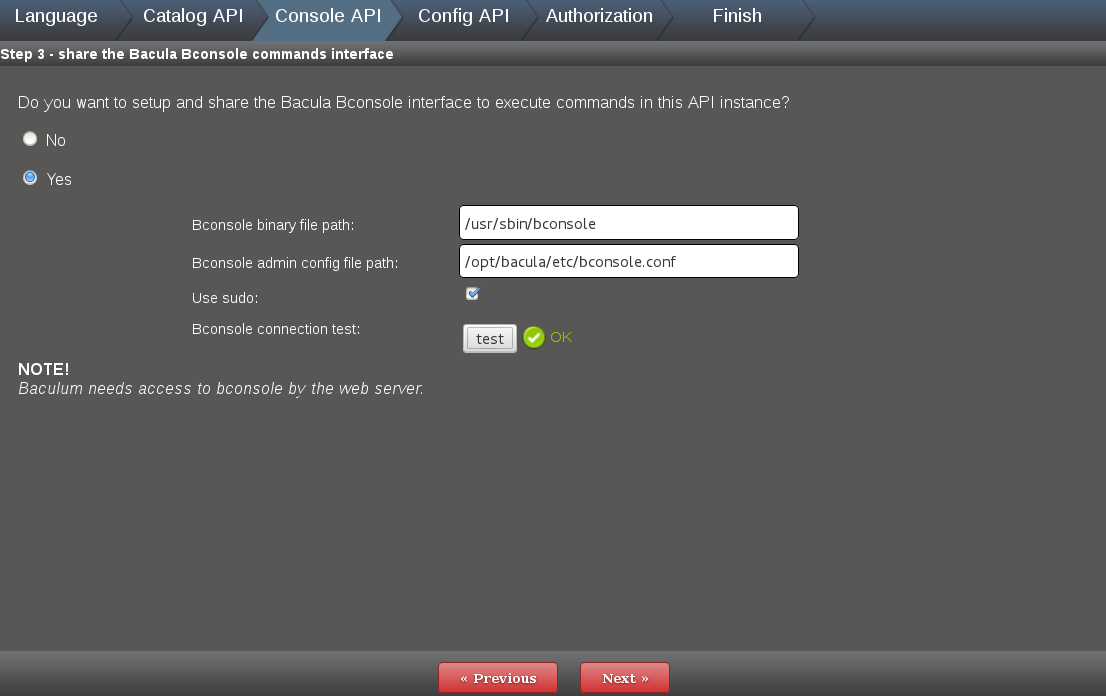Click the green 'OK' status text
The image size is (1106, 696).
click(561, 337)
